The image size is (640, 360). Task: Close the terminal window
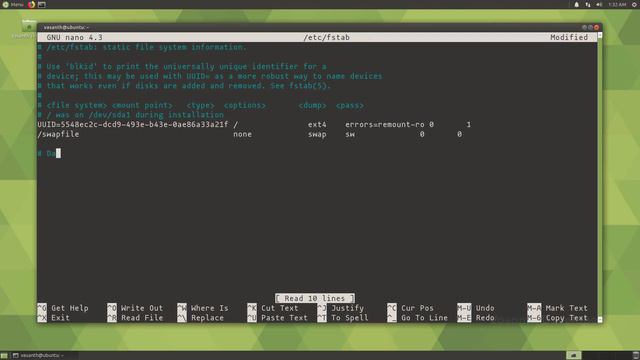(596, 27)
